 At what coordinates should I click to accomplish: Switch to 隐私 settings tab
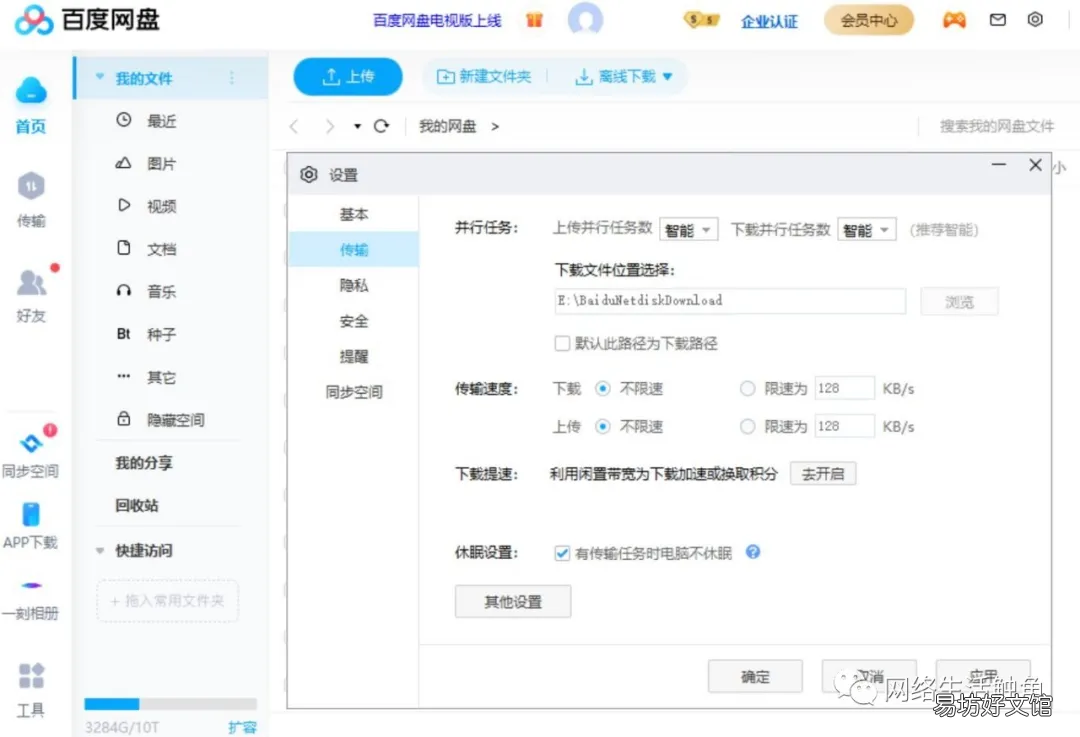353,285
